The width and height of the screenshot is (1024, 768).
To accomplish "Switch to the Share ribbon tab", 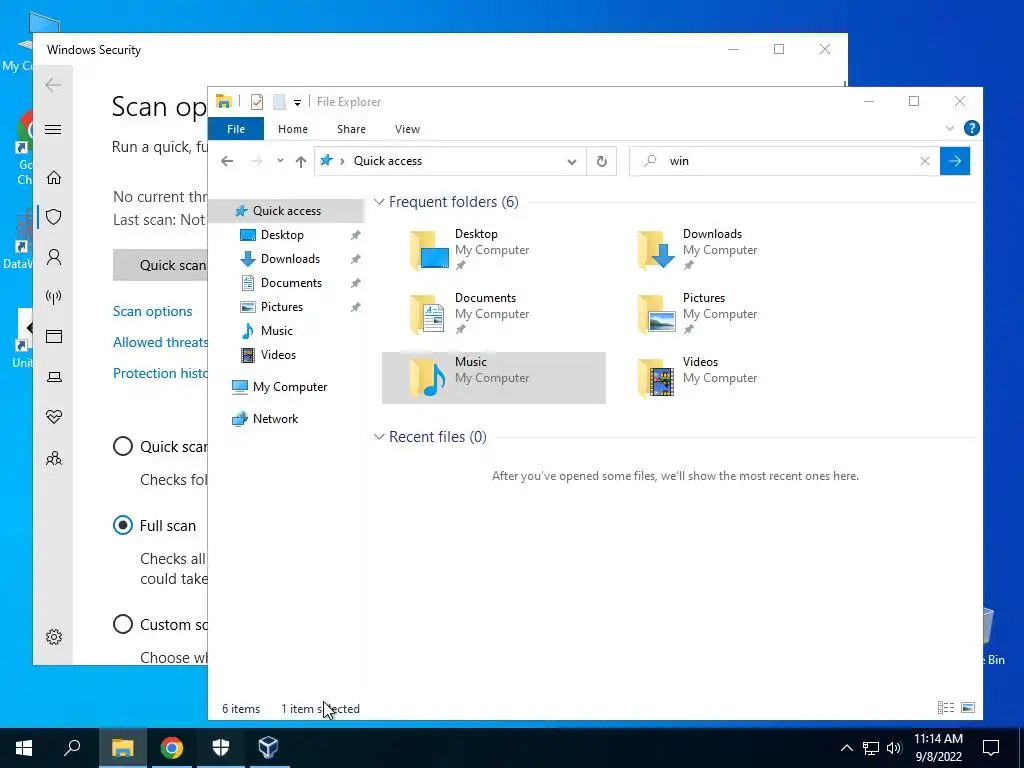I will [351, 129].
